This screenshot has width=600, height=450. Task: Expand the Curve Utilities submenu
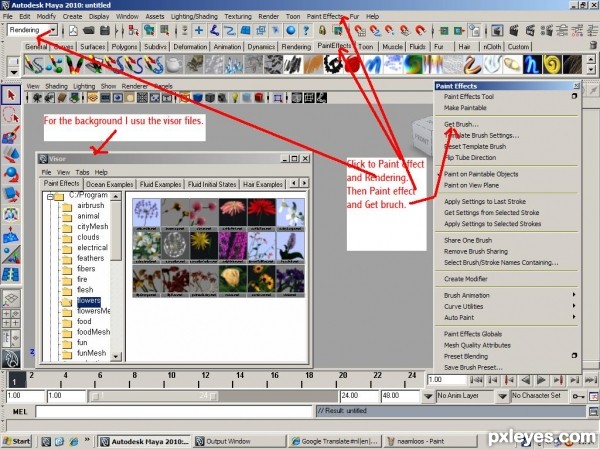coord(507,306)
